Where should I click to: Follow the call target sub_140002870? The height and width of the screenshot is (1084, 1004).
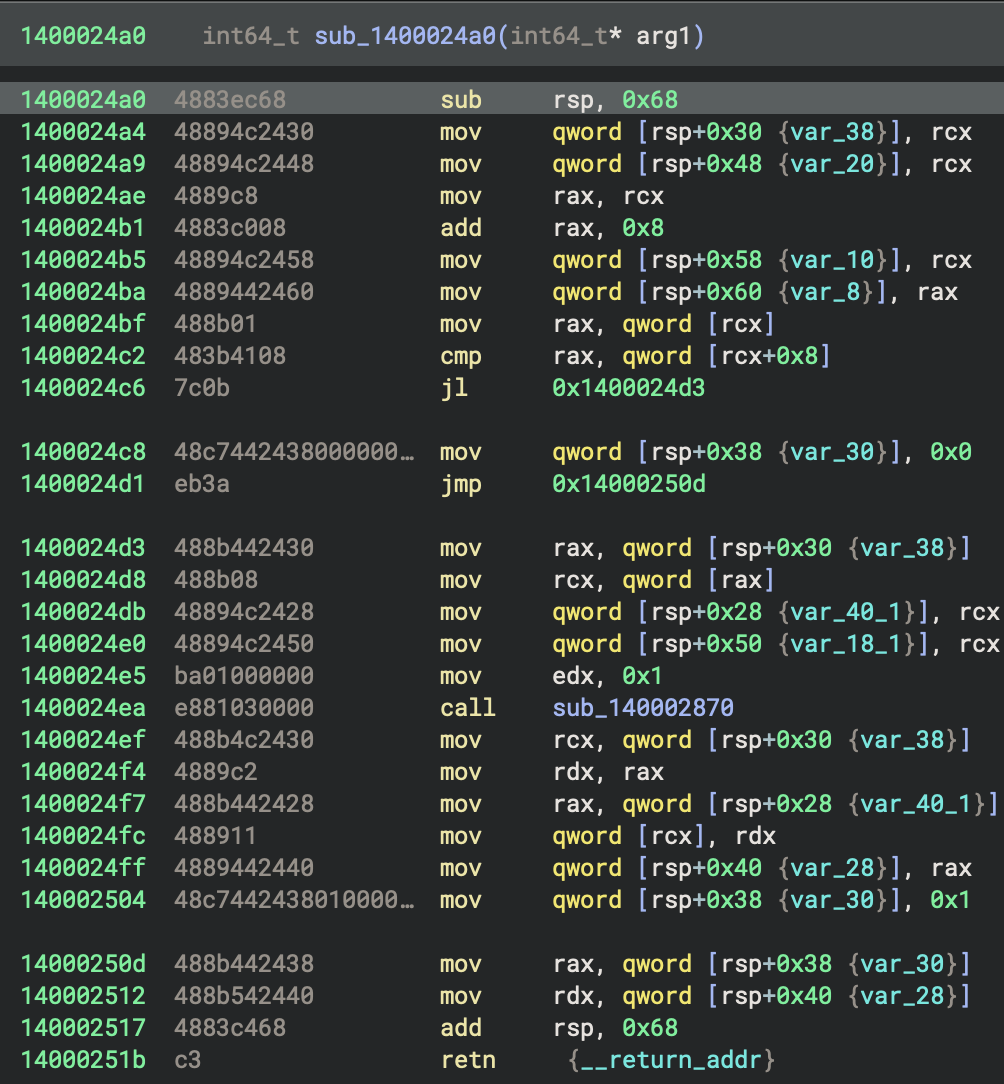click(643, 708)
